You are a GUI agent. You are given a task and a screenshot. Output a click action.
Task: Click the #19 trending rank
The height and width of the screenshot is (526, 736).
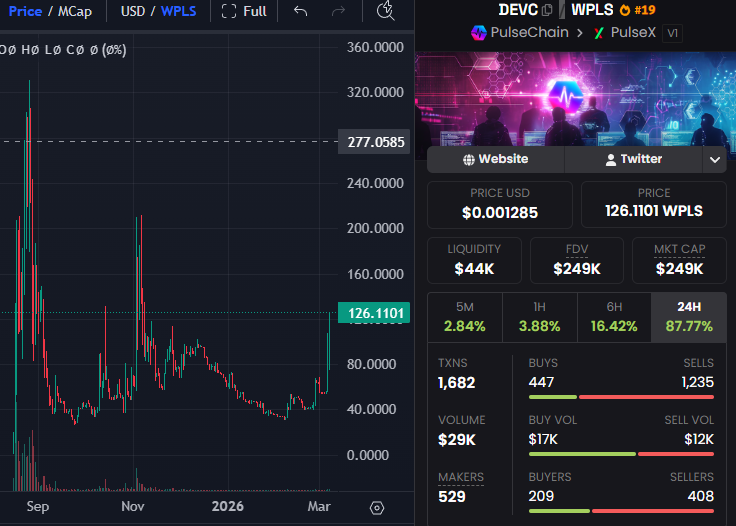(x=645, y=10)
